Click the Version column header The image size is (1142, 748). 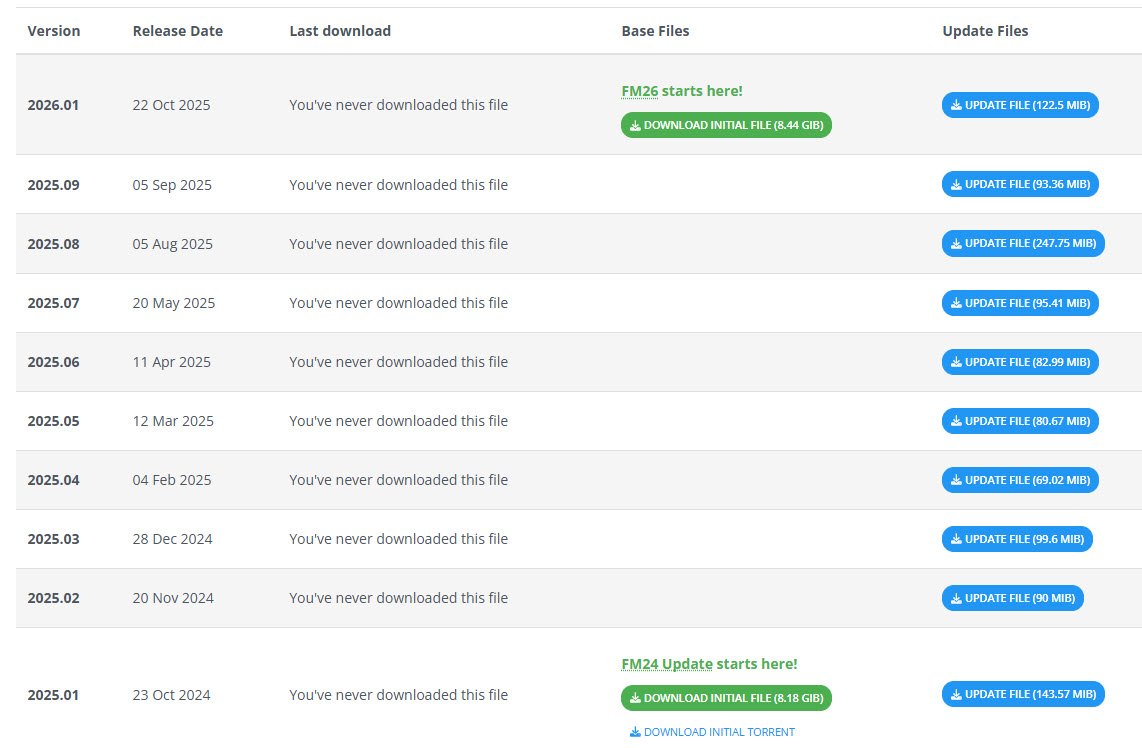tap(54, 31)
